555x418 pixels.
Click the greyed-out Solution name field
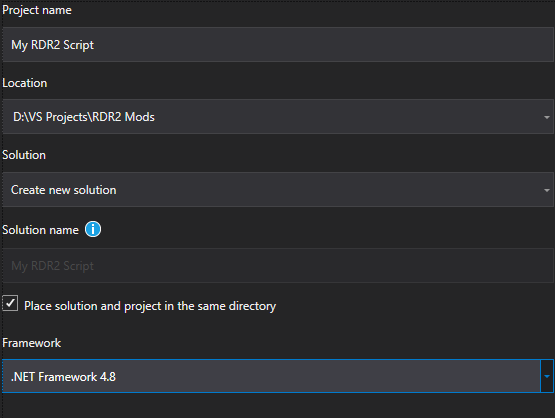[278, 265]
